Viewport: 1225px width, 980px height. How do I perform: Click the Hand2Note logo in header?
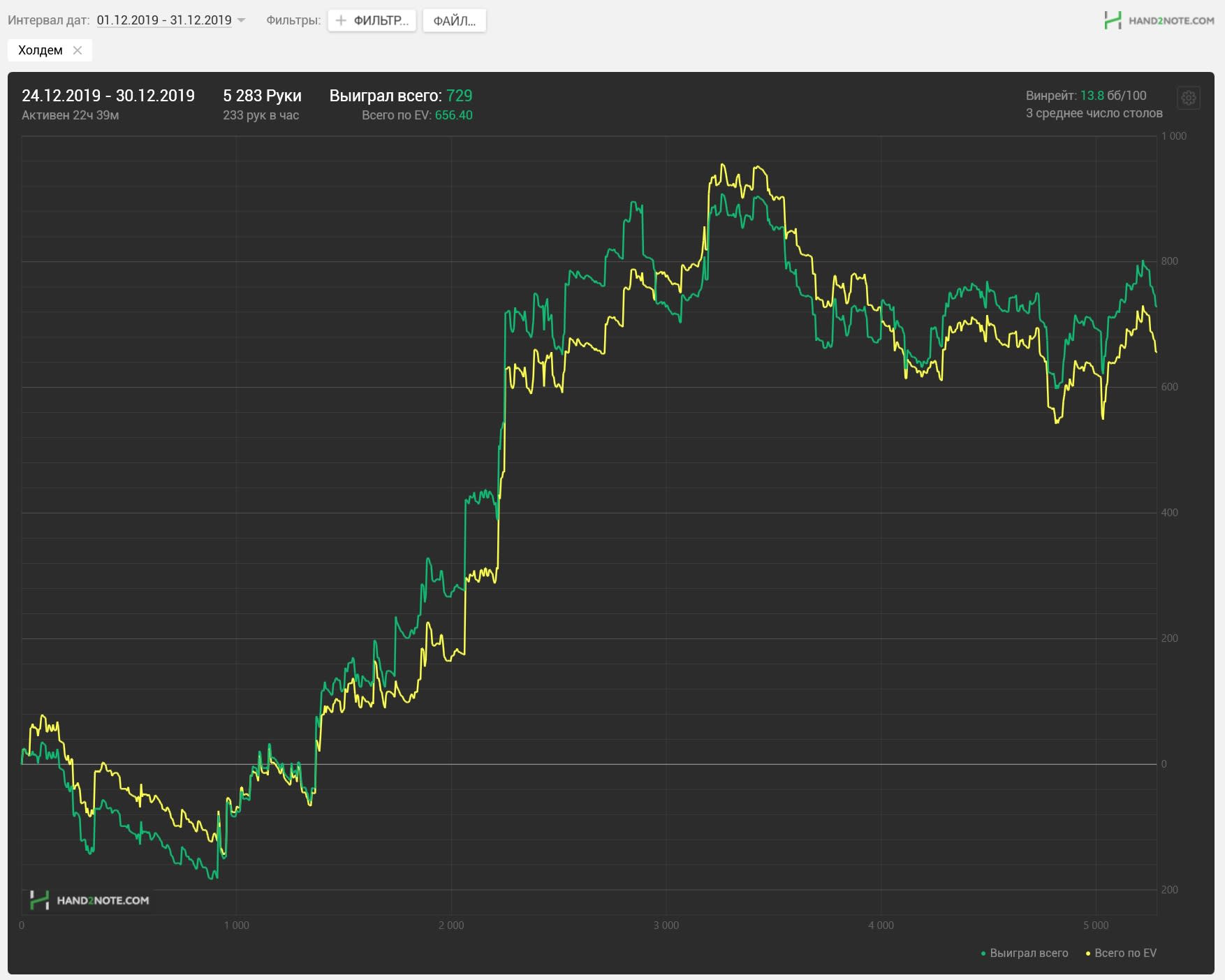(1159, 20)
